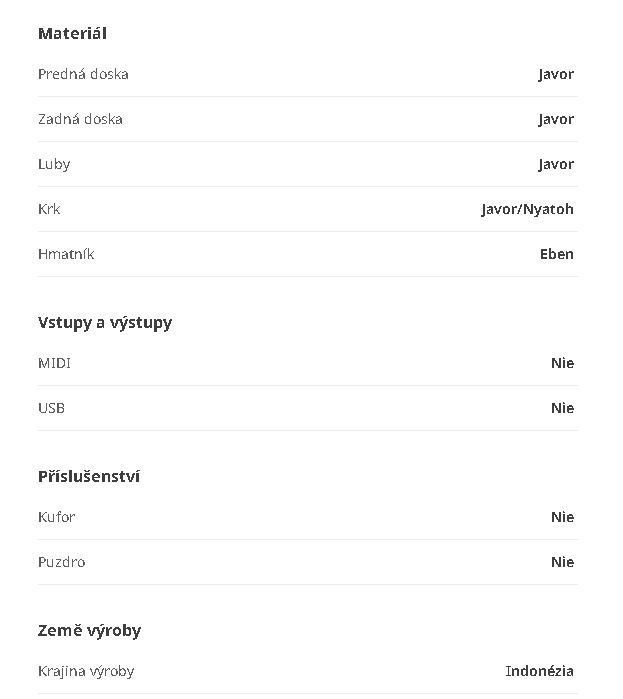Click the Krk row label

coord(49,209)
